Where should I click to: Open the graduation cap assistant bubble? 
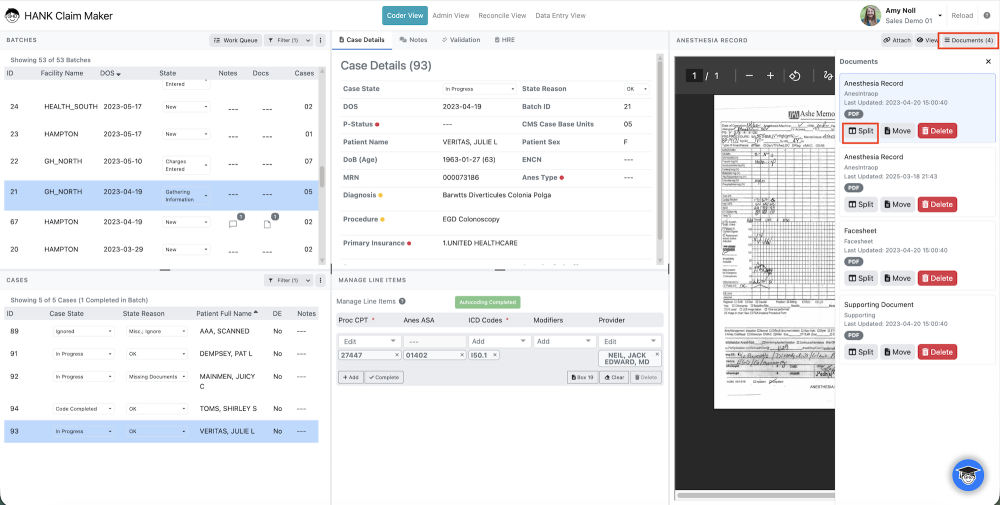click(967, 475)
